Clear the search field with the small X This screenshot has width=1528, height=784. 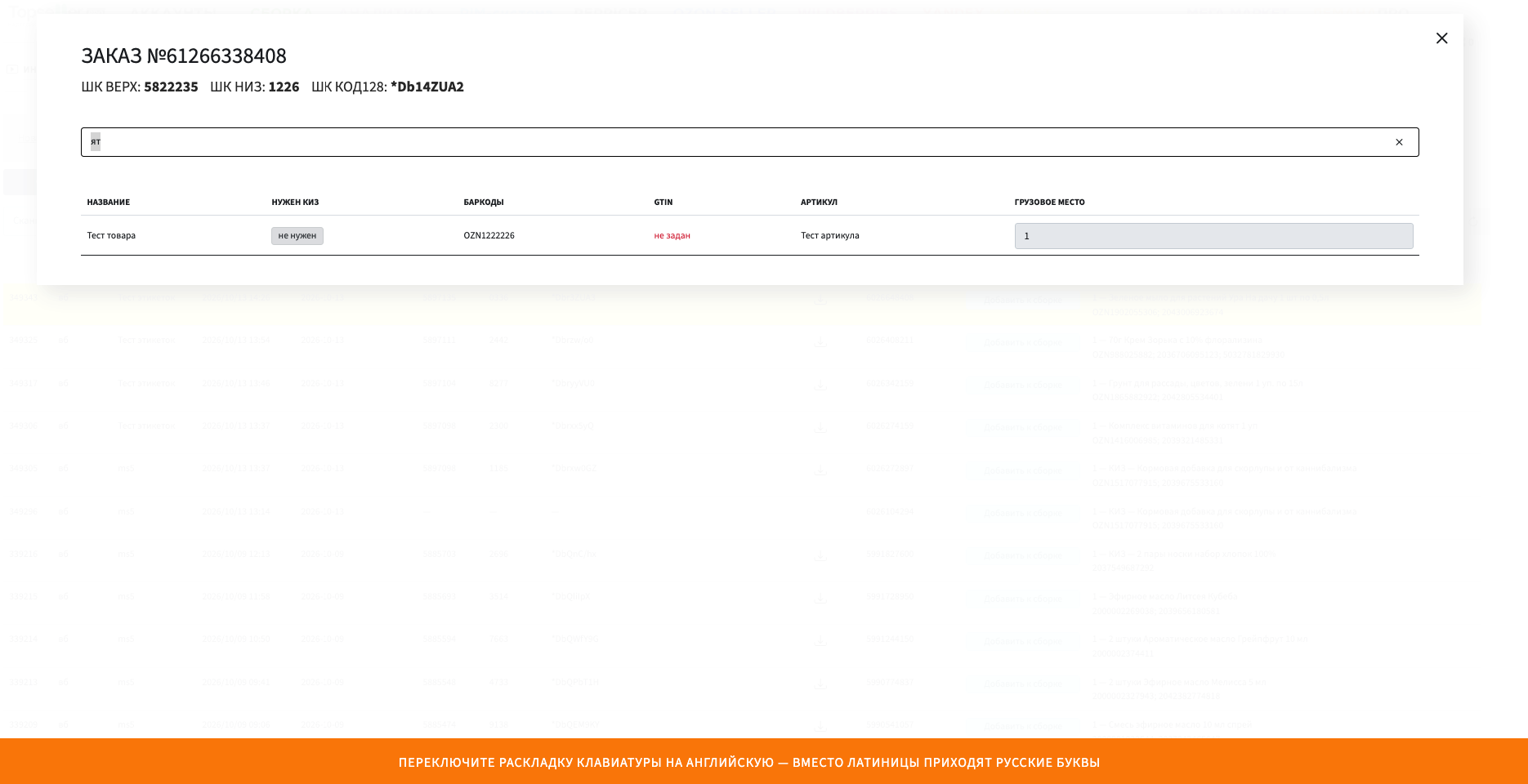tap(1399, 142)
